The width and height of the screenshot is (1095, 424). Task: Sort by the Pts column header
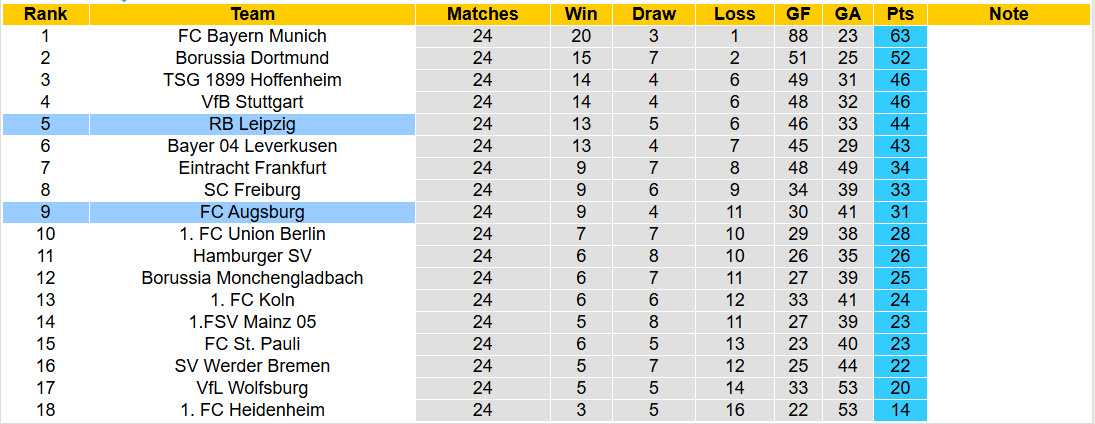point(900,14)
